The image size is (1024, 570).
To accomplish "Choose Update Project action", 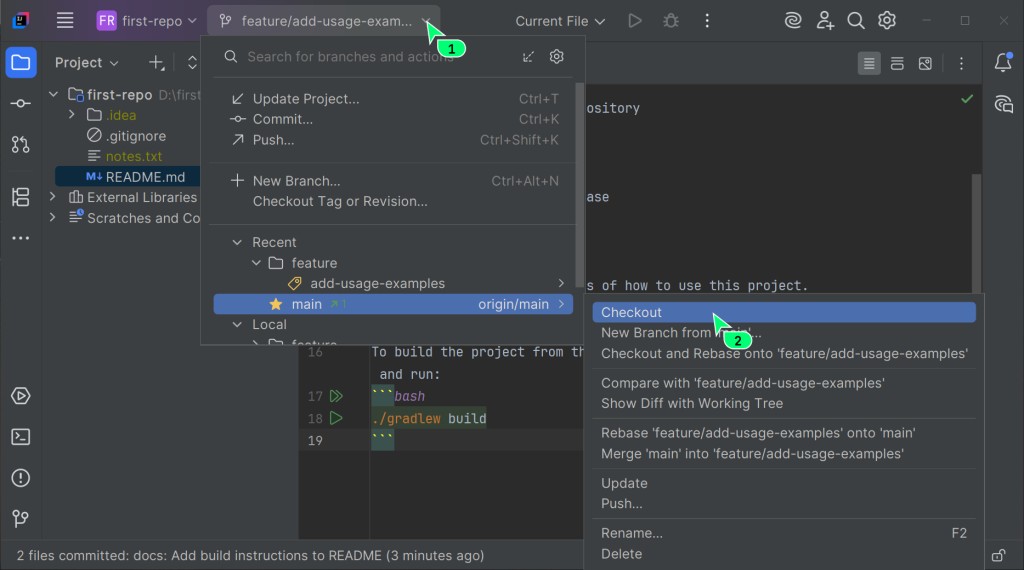I will (x=394, y=99).
